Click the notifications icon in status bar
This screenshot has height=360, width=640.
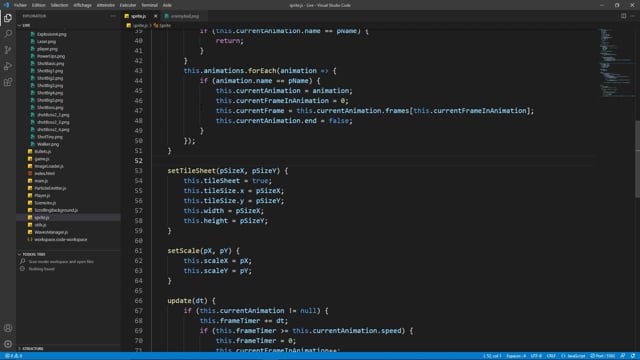click(x=633, y=356)
